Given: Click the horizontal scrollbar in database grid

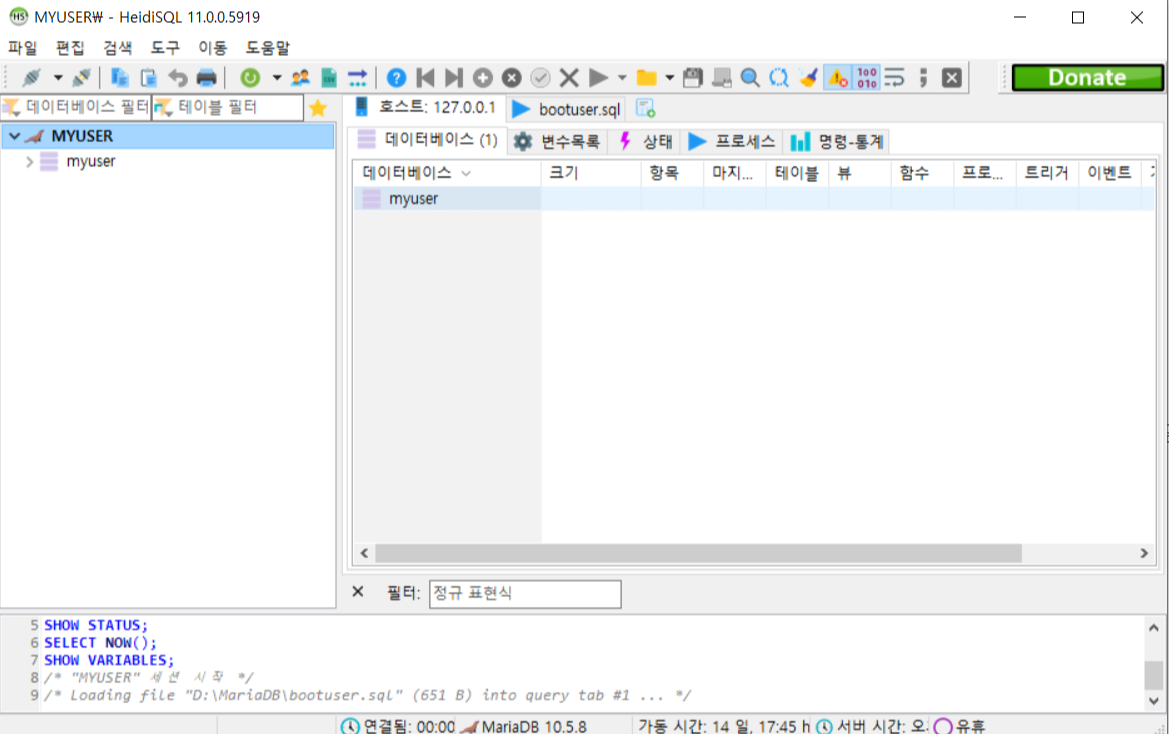Looking at the screenshot, I should click(698, 553).
